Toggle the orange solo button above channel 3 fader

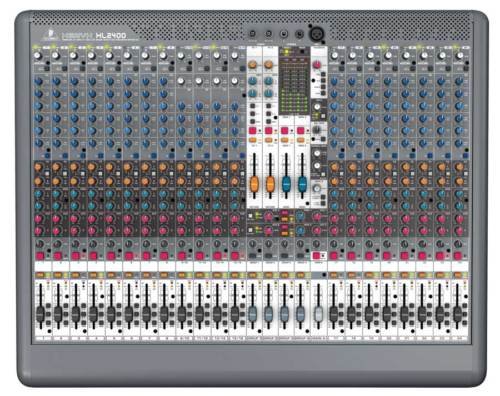click(75, 275)
